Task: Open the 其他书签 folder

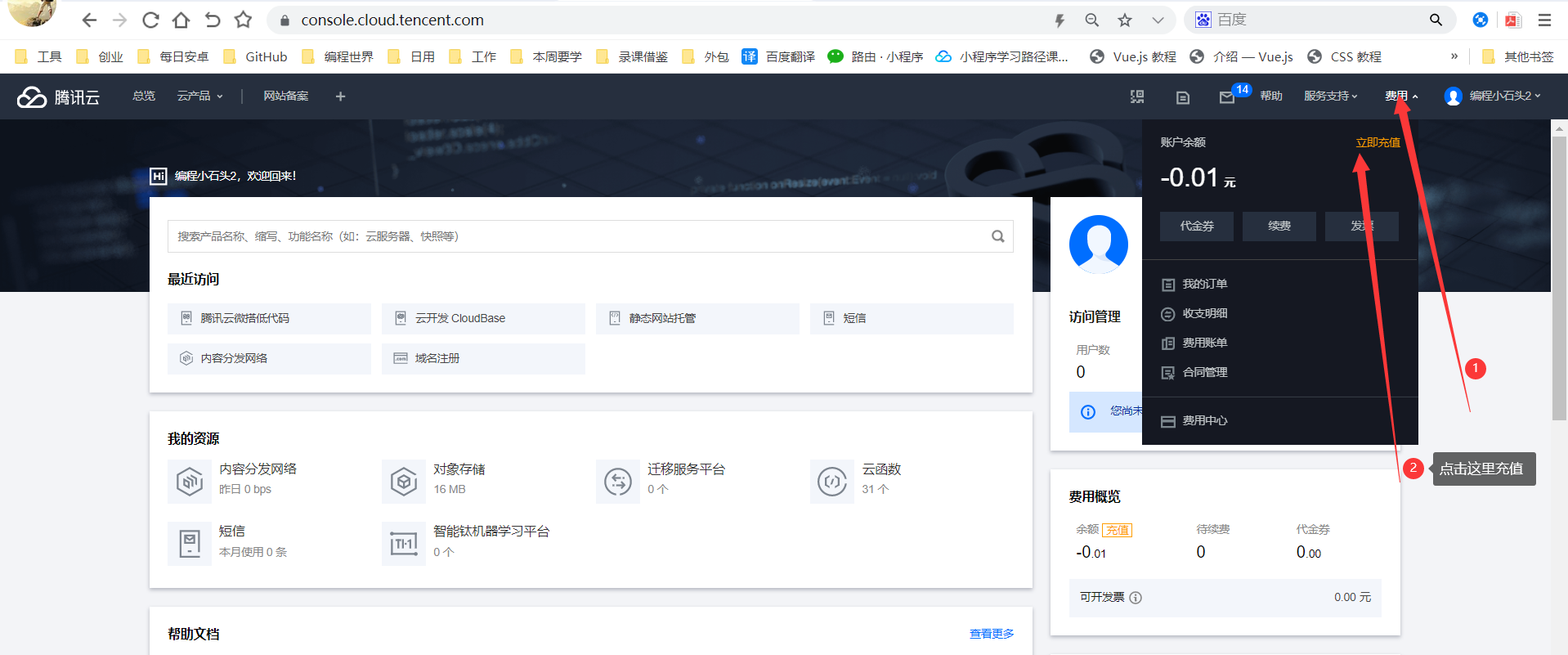Action: (1517, 56)
